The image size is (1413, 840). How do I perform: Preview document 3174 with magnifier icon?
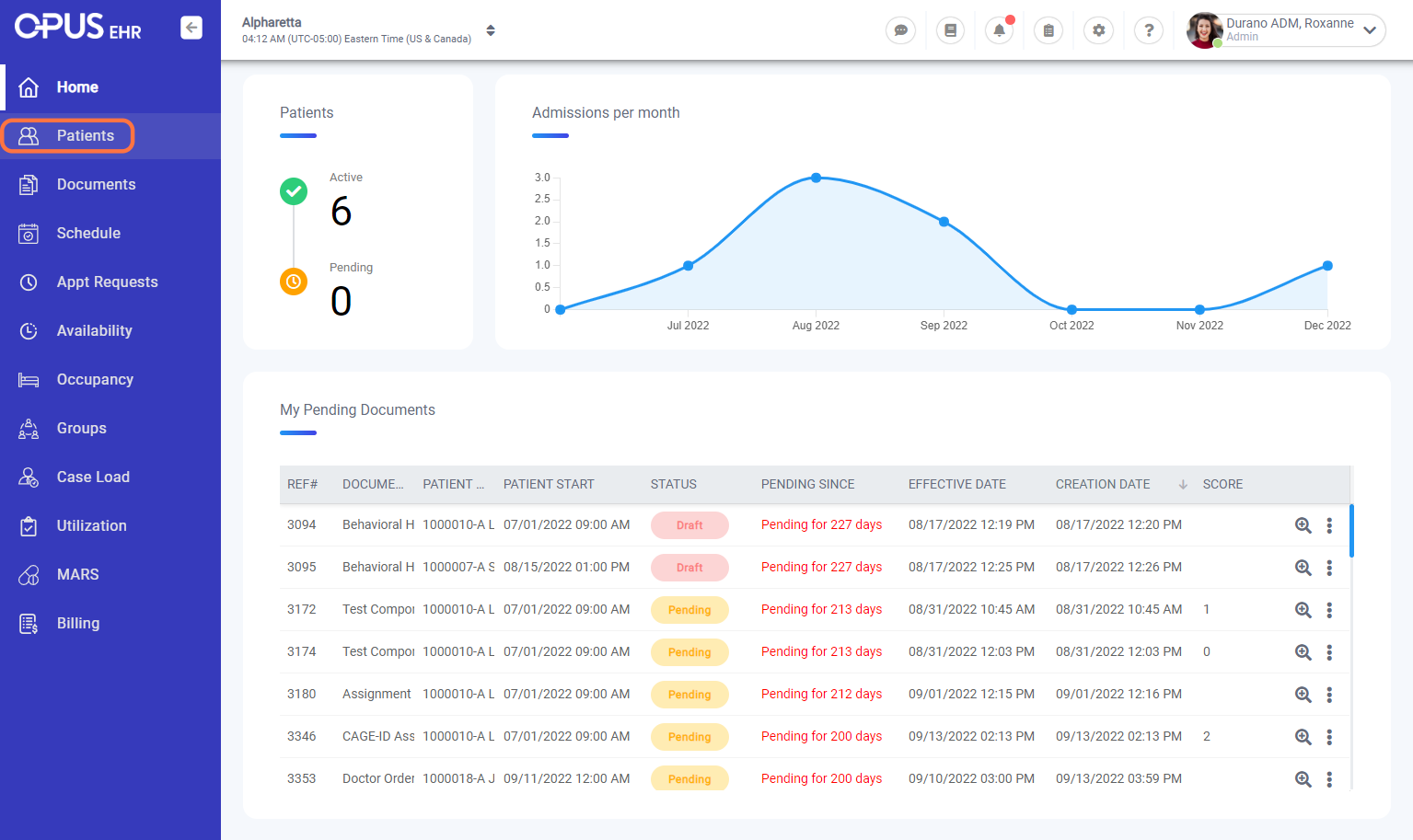1303,652
